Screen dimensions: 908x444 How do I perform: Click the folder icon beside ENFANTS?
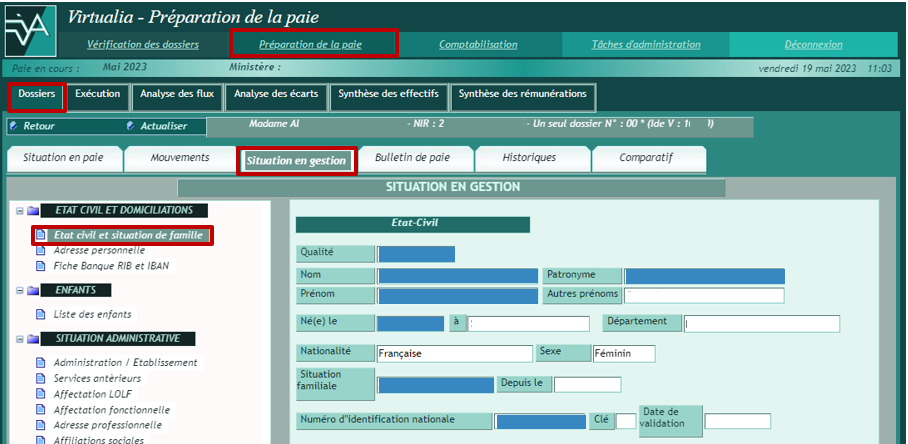click(x=33, y=291)
